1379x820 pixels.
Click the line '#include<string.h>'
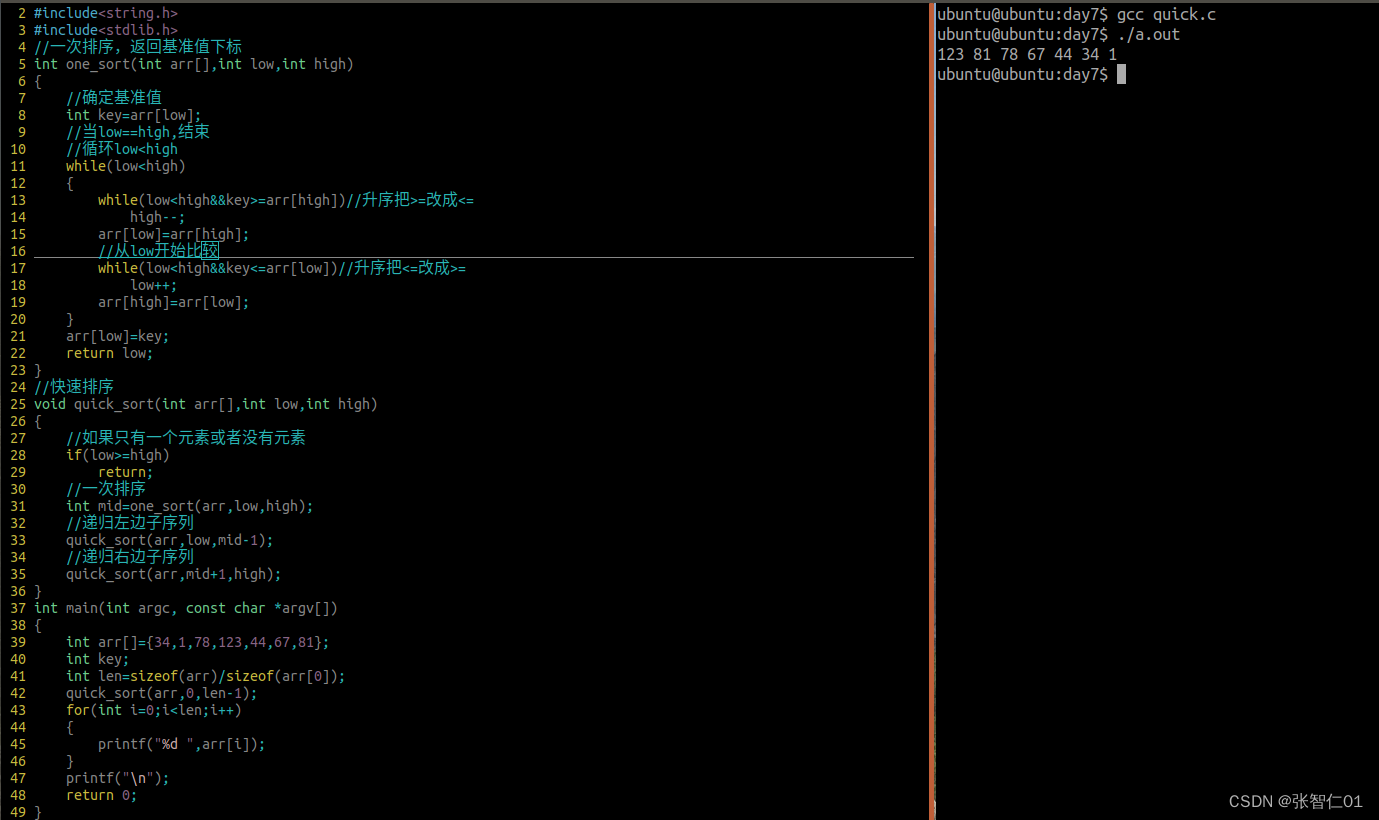pyautogui.click(x=106, y=13)
